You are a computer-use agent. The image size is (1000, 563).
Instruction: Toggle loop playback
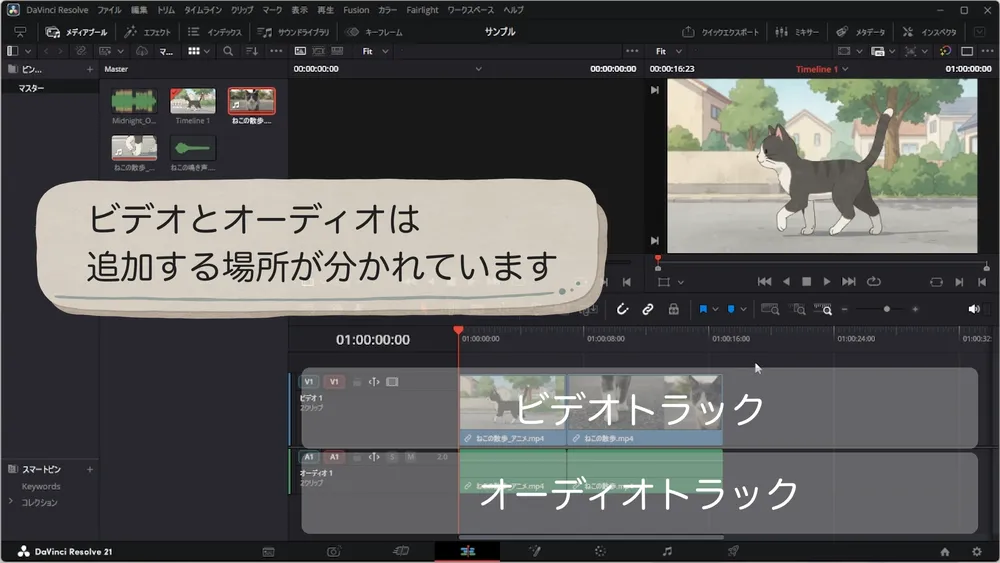[x=874, y=281]
